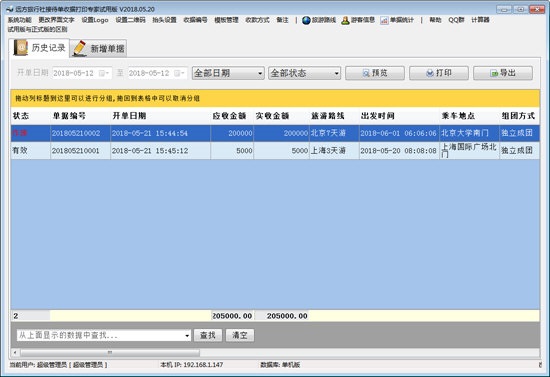Open the 收款方式 menu item
This screenshot has height=377, width=550.
tap(257, 20)
